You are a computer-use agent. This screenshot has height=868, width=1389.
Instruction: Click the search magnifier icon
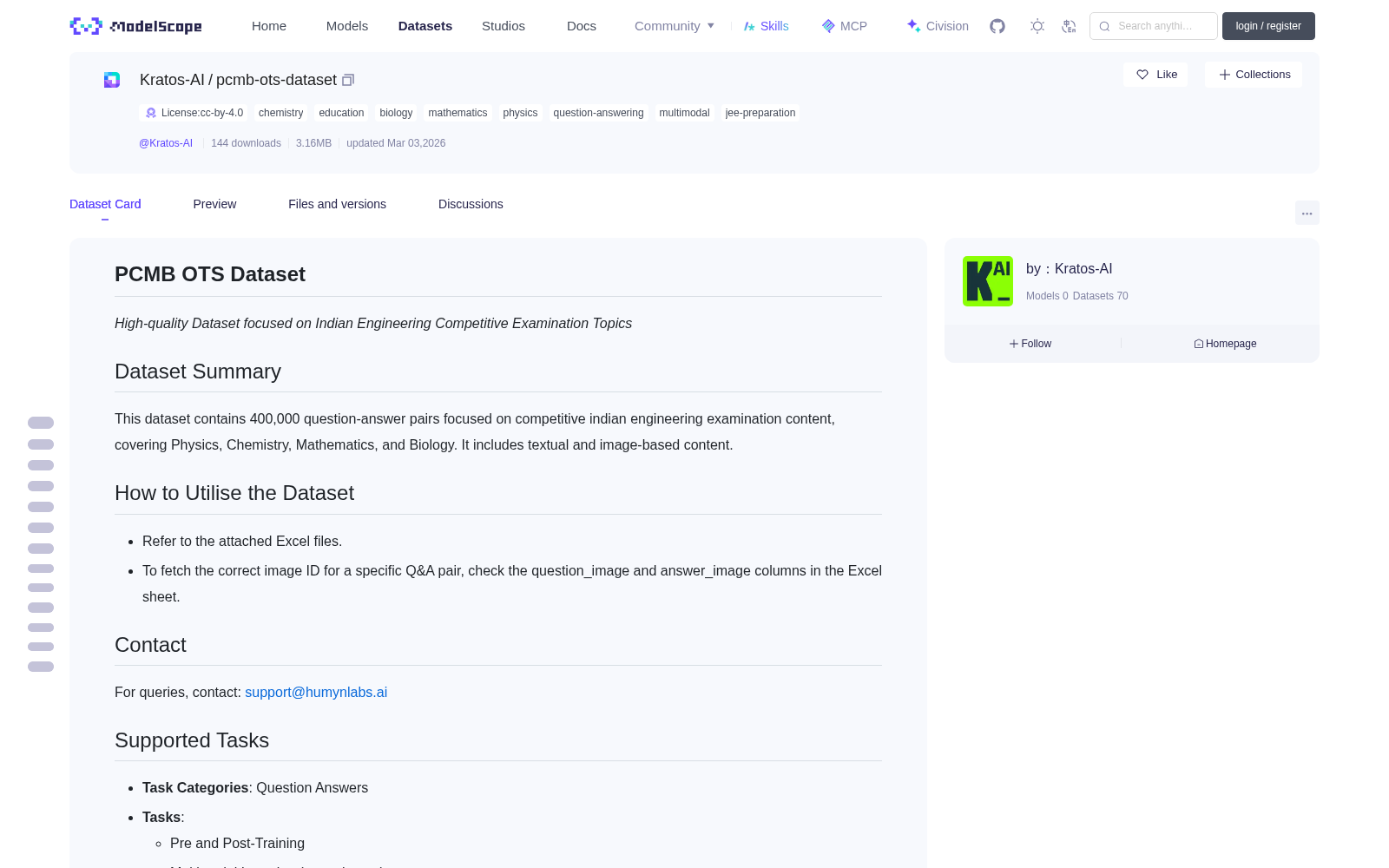[x=1105, y=26]
